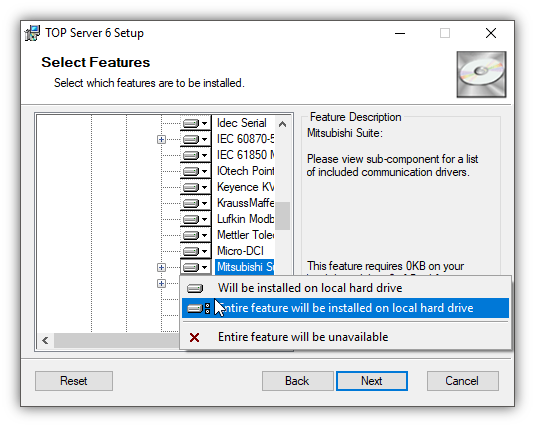Open install options dropdown for Mitsubishi Suite
535x427 pixels.
tap(196, 267)
